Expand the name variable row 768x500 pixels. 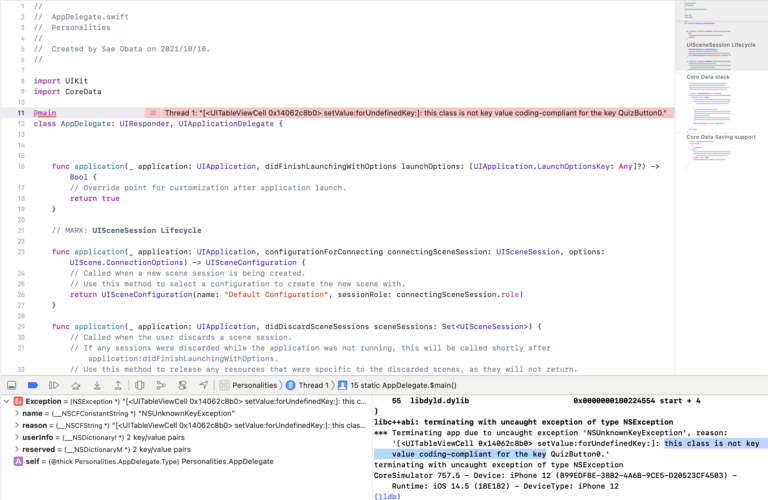[x=17, y=413]
